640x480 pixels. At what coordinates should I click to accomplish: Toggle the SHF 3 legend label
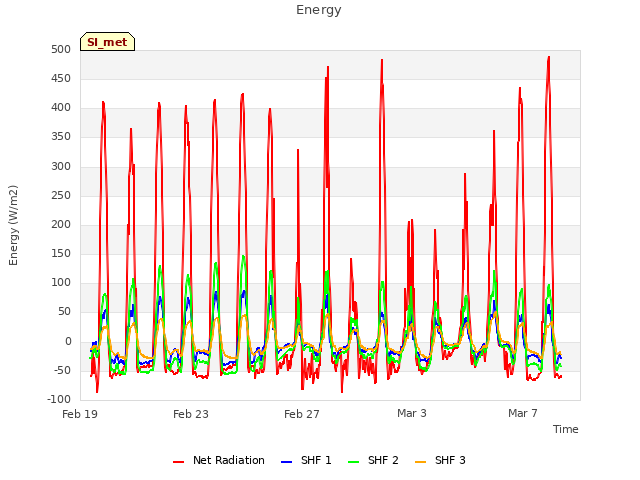[x=450, y=460]
